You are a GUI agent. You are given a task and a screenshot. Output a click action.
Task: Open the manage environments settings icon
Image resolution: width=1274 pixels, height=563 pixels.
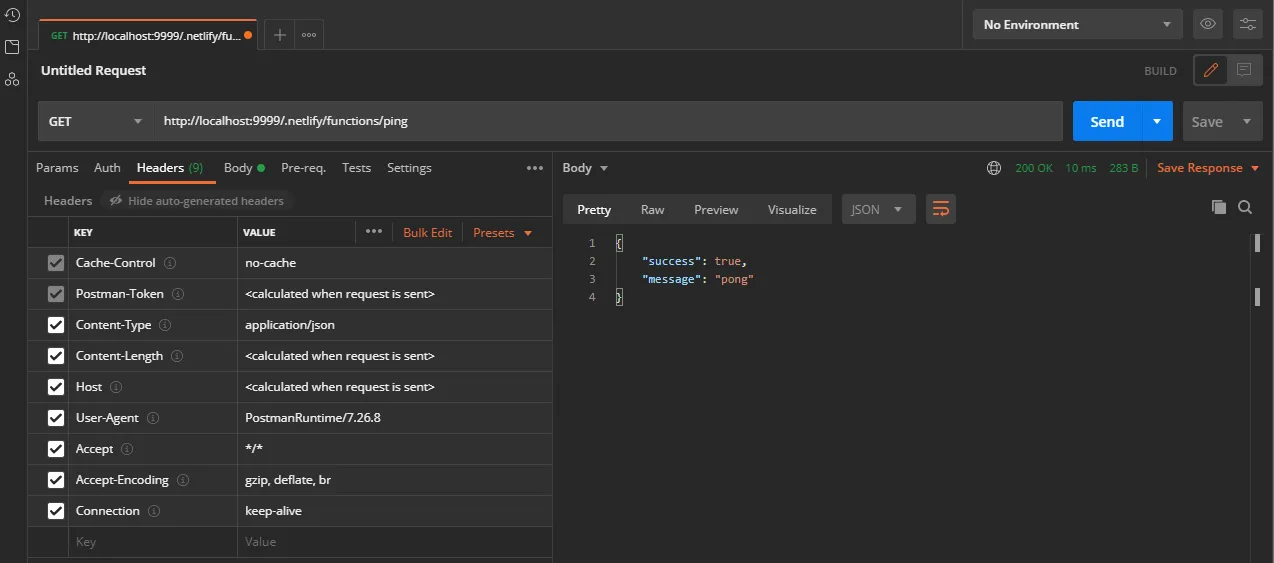pos(1248,24)
